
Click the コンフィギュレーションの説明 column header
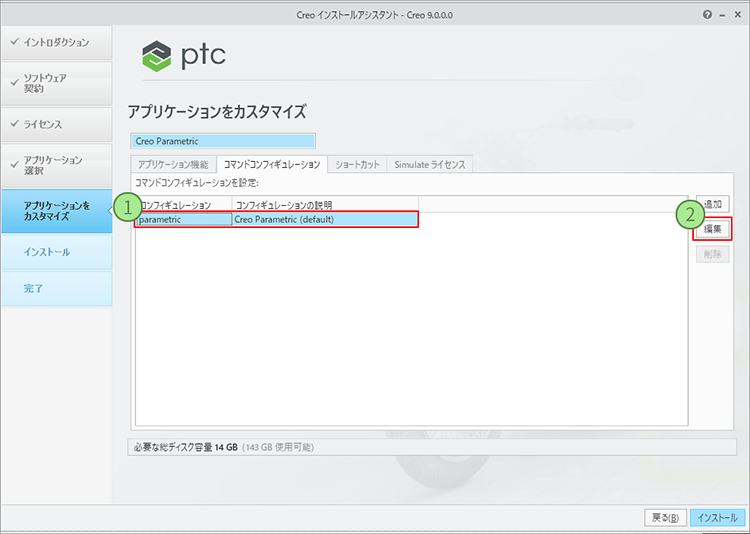coord(325,205)
